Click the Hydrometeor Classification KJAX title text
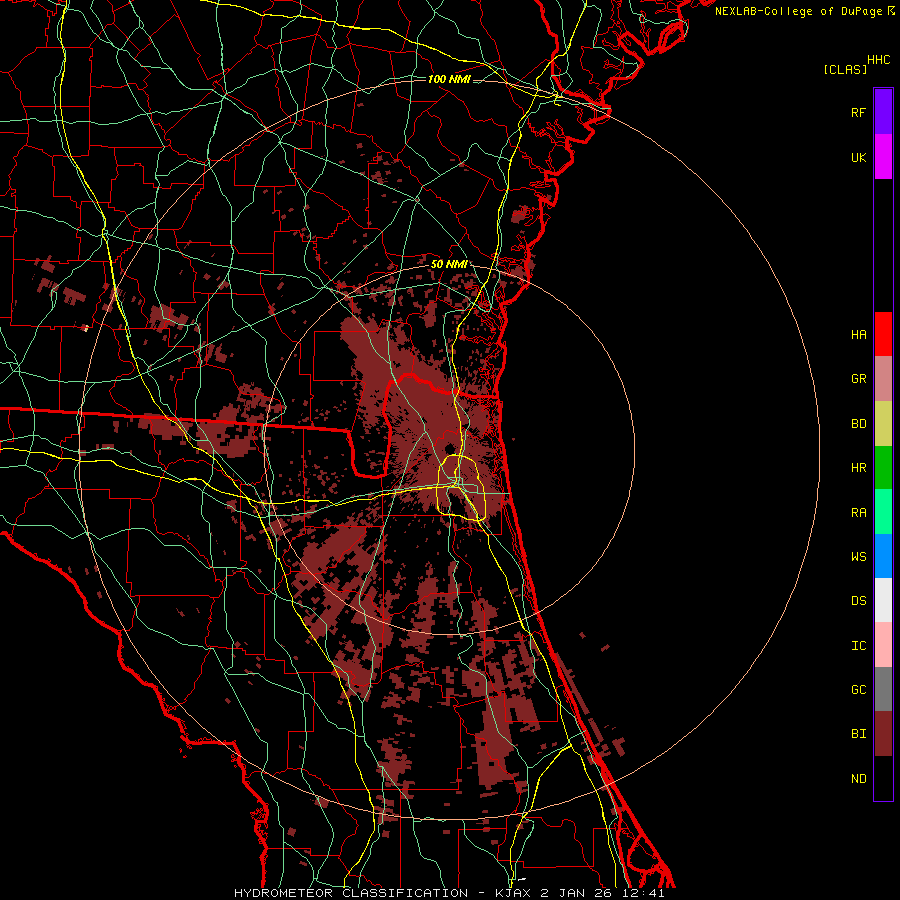The height and width of the screenshot is (900, 900). click(449, 893)
